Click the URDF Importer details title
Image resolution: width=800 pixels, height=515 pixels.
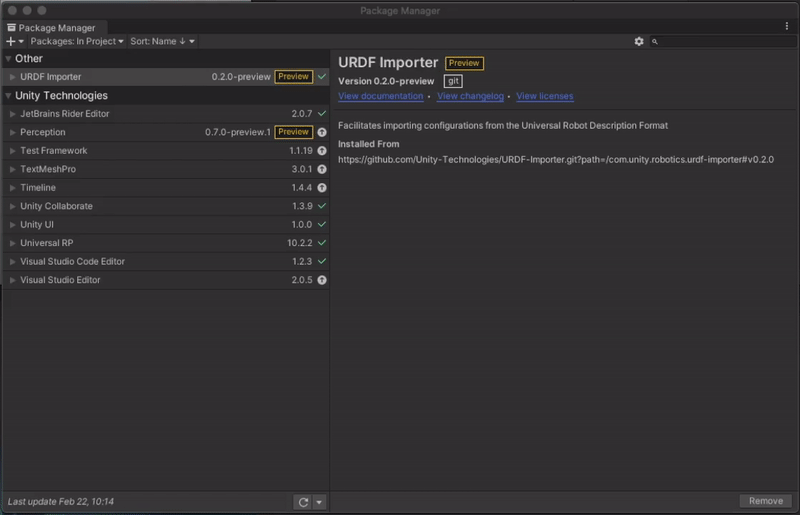388,62
